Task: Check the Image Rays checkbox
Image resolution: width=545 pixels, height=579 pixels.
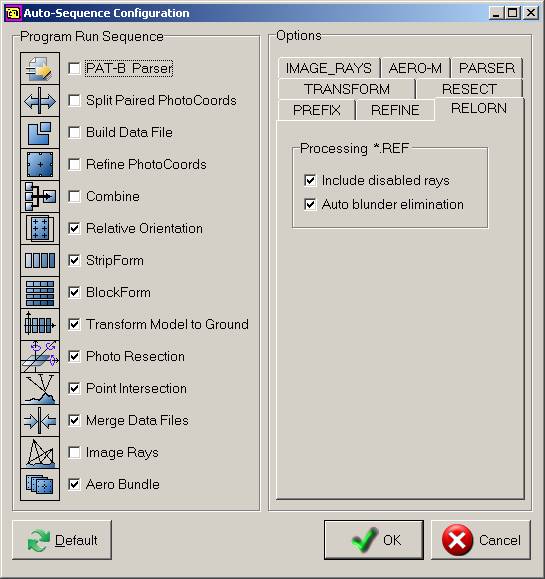Action: click(x=74, y=452)
